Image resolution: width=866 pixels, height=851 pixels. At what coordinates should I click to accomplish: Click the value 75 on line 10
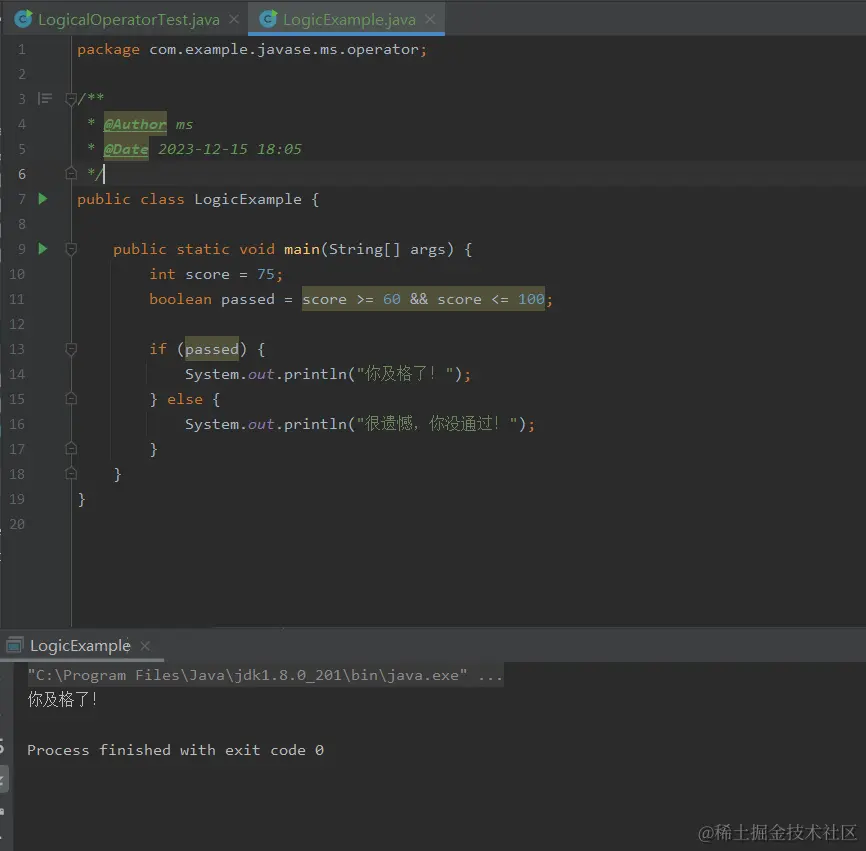point(266,274)
